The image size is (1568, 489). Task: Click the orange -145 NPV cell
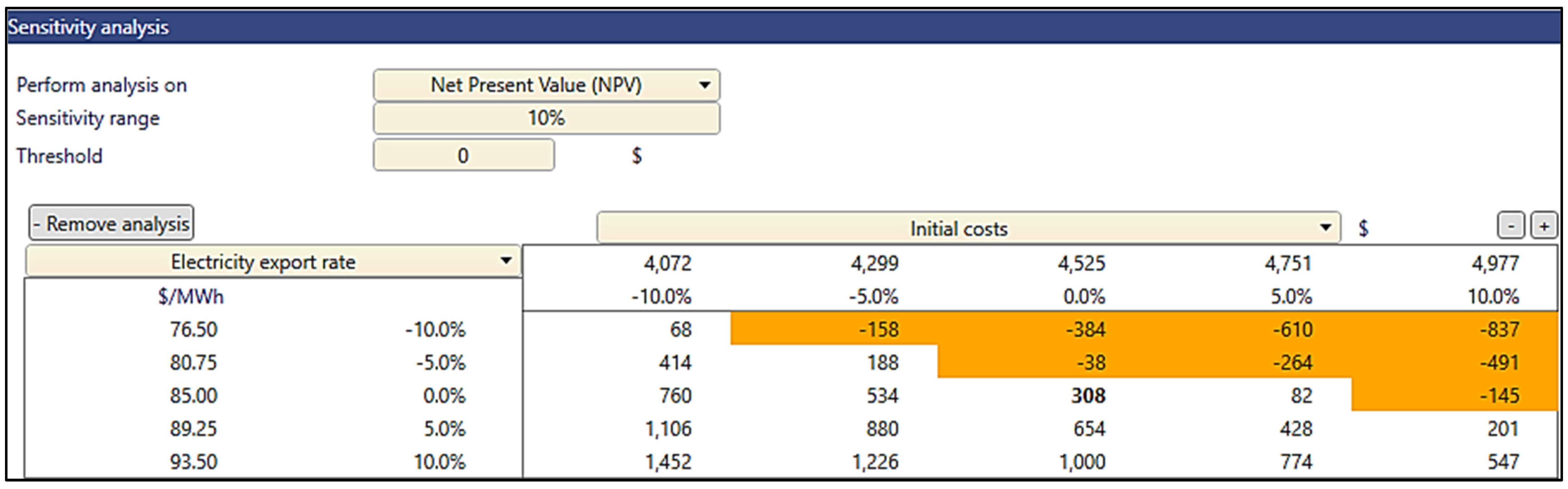[x=1499, y=396]
